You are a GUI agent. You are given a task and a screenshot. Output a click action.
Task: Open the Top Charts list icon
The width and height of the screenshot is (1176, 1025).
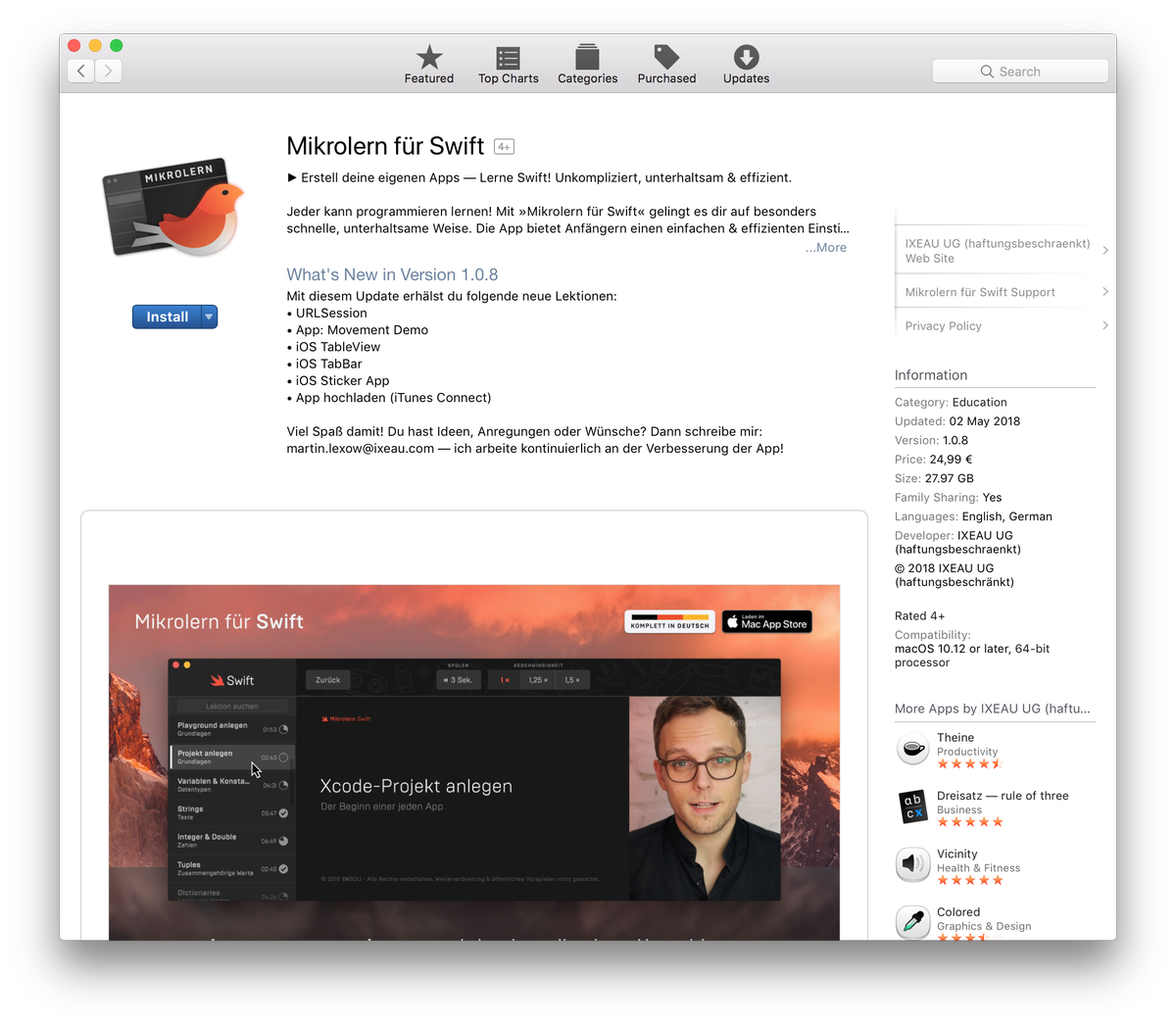(x=508, y=58)
